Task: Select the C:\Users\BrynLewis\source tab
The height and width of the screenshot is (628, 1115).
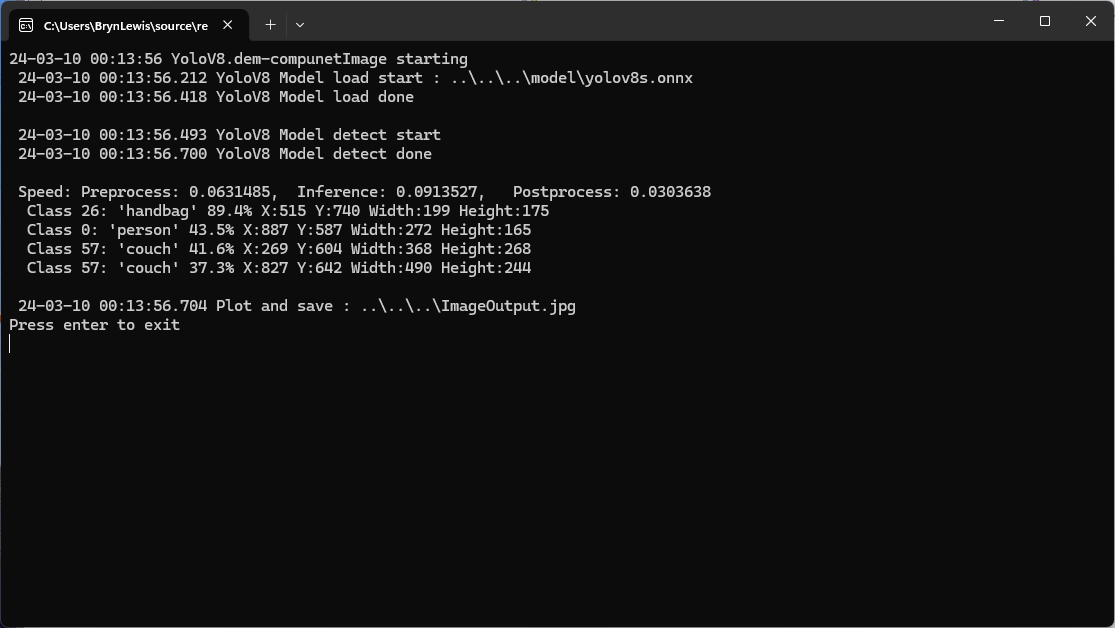Action: point(125,25)
